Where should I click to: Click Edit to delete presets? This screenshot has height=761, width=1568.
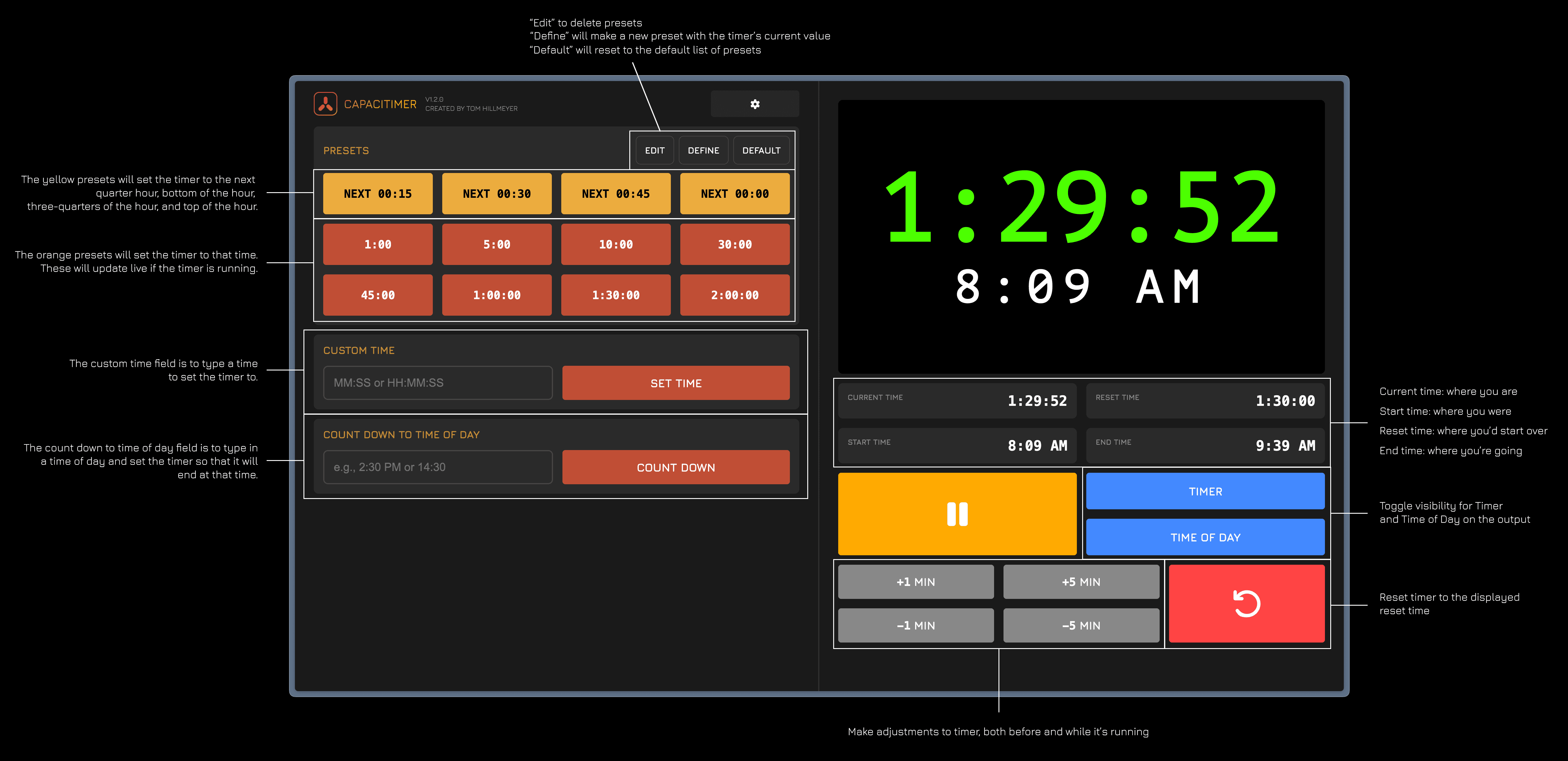[654, 150]
